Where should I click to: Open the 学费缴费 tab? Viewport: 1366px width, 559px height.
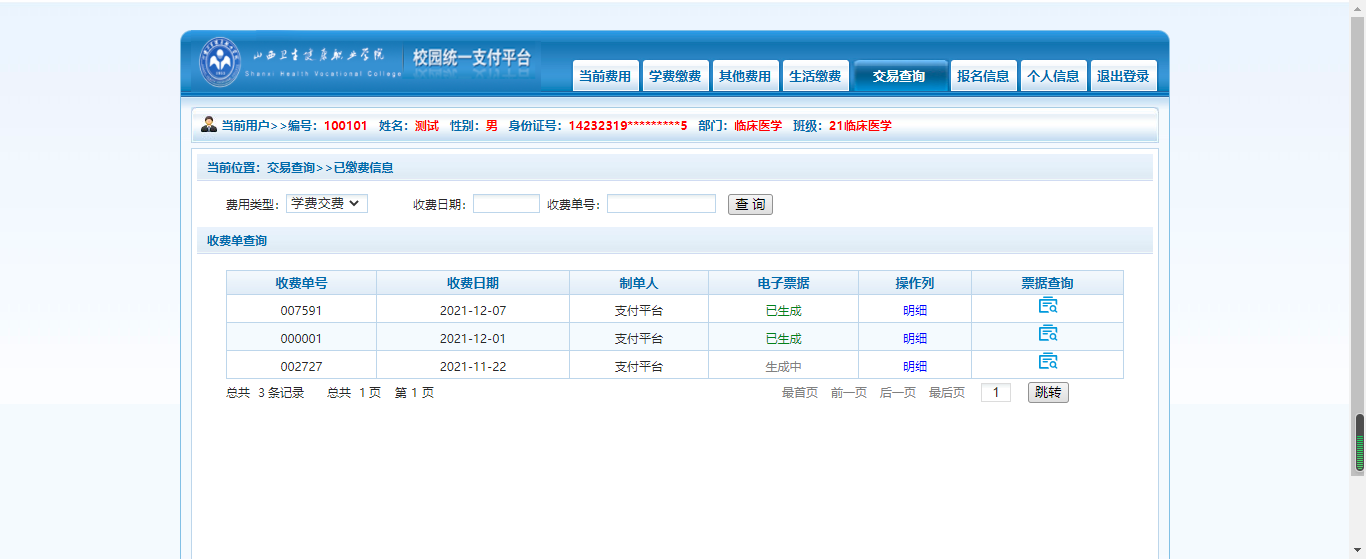(x=675, y=76)
